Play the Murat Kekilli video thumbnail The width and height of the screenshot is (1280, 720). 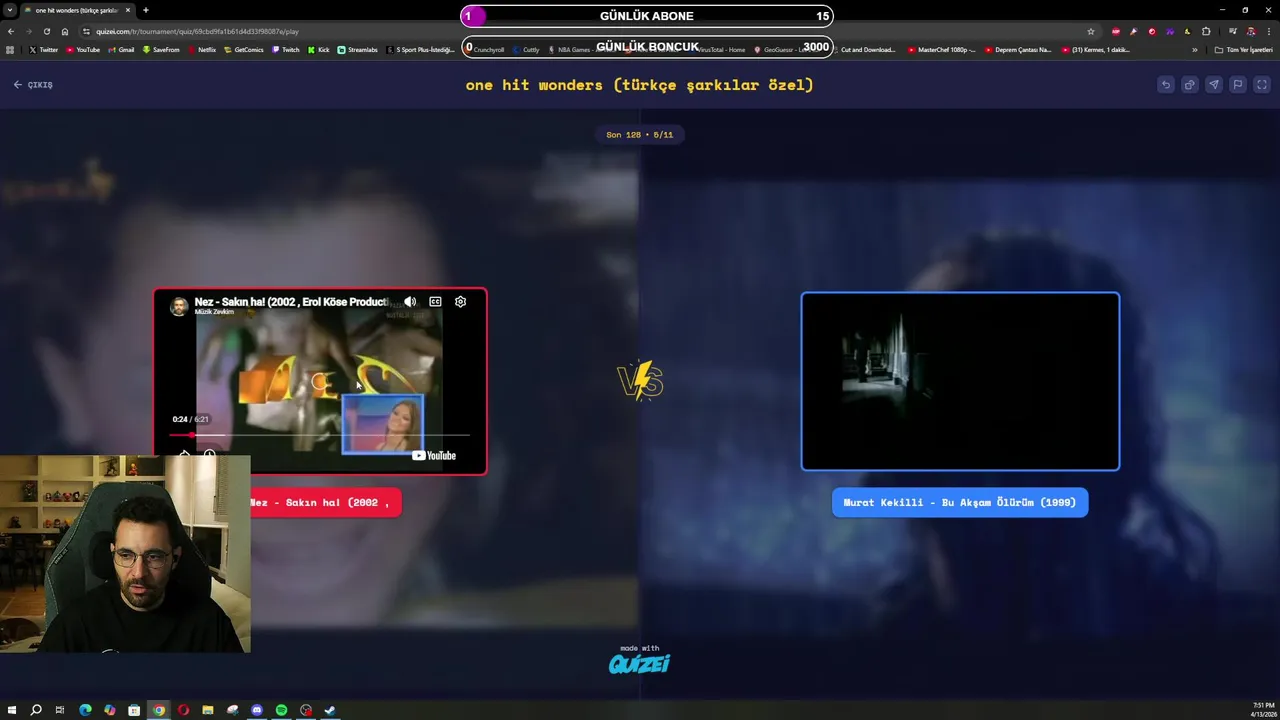pos(960,381)
